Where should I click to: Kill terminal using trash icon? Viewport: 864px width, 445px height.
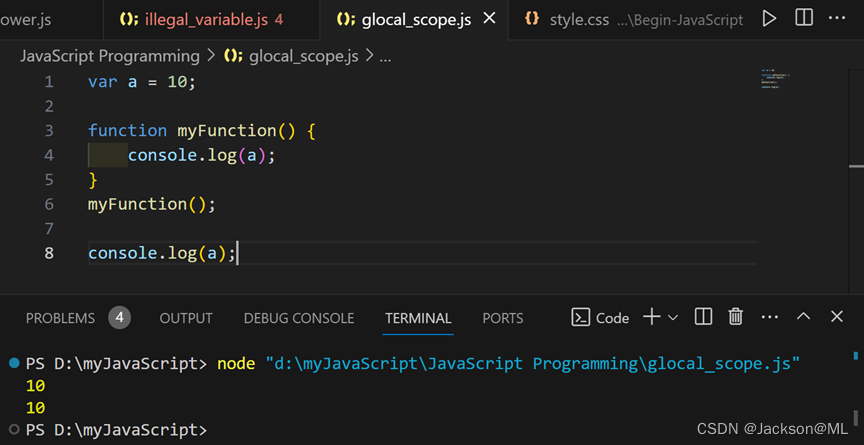pyautogui.click(x=736, y=317)
